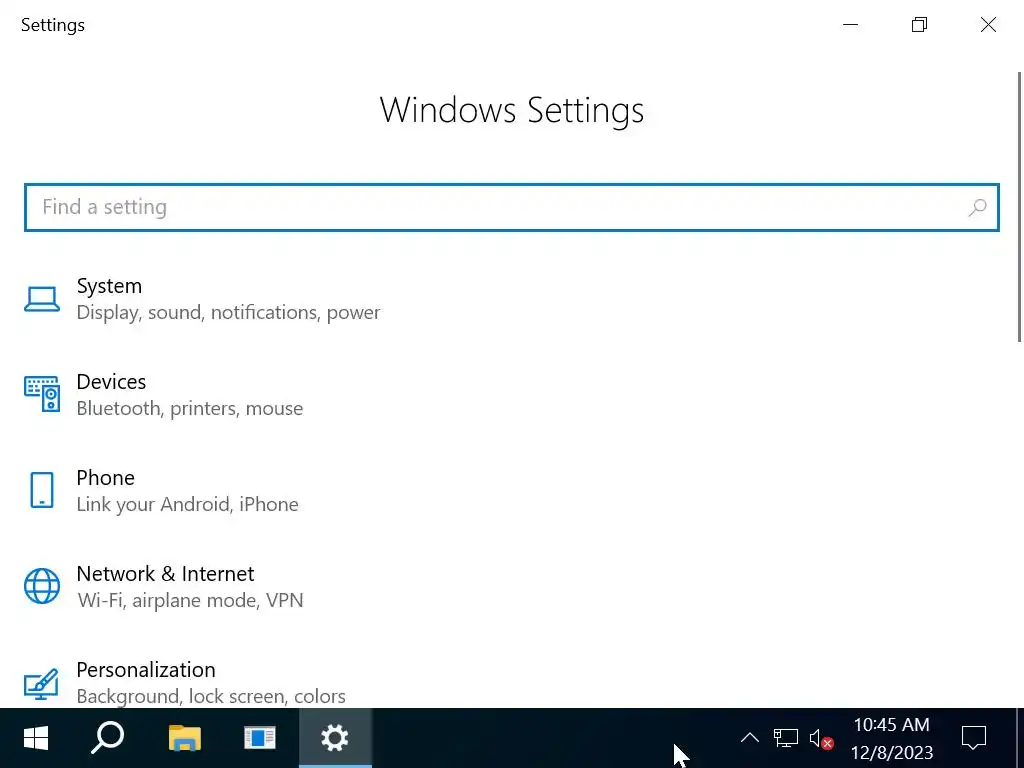1024x768 pixels.
Task: Open the Phone settings icon
Action: pyautogui.click(x=42, y=490)
